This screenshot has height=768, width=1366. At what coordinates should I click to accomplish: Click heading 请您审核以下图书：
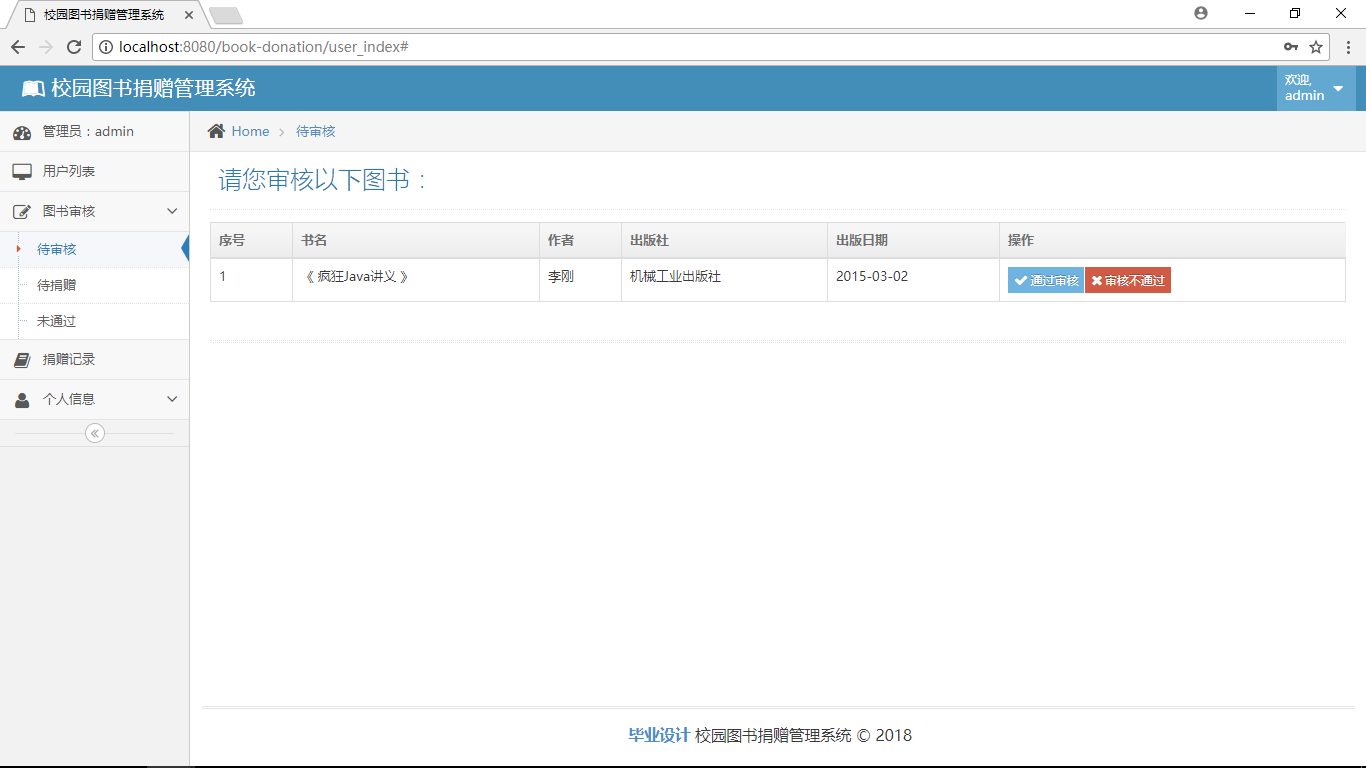click(x=324, y=180)
